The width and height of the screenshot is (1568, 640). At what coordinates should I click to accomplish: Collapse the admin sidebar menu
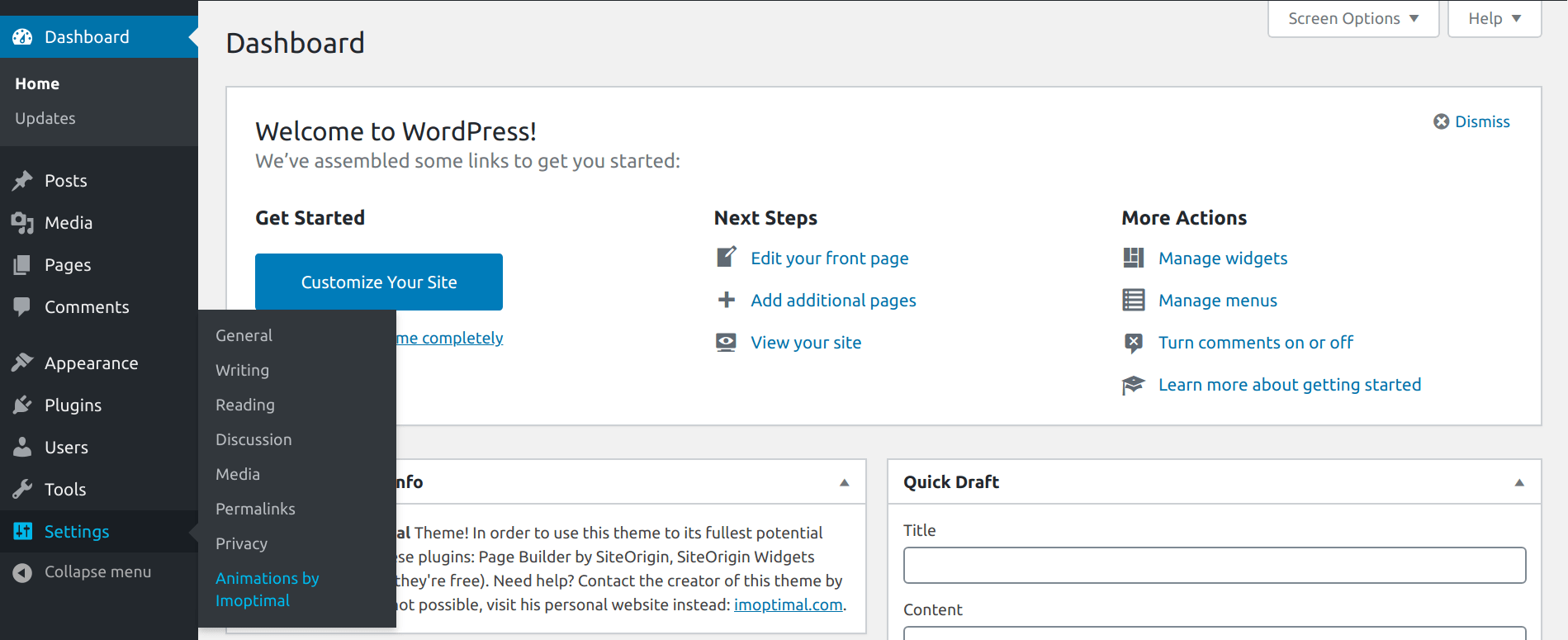tap(83, 572)
